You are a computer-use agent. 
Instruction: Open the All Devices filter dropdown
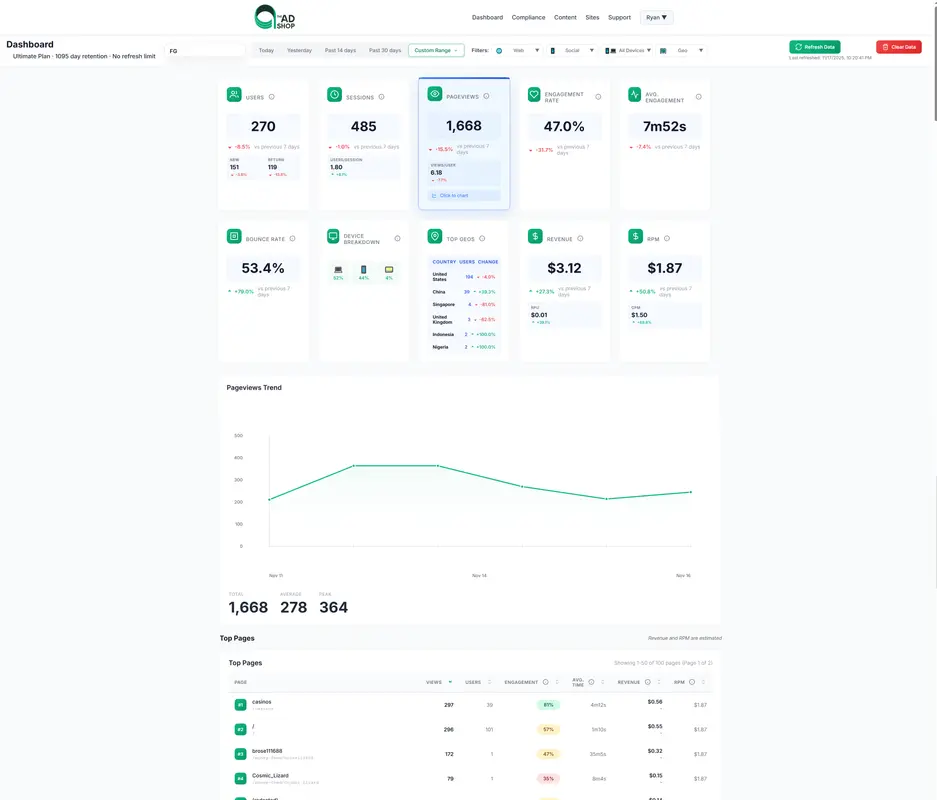point(626,49)
